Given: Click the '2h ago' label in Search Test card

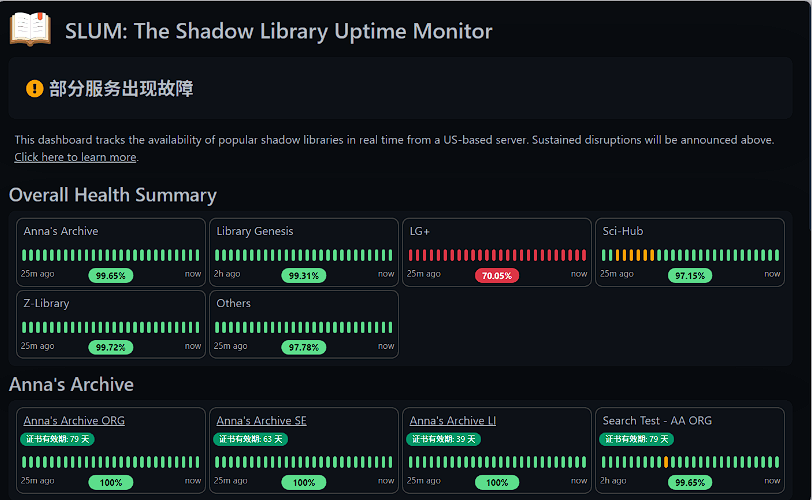Looking at the screenshot, I should coord(613,481).
